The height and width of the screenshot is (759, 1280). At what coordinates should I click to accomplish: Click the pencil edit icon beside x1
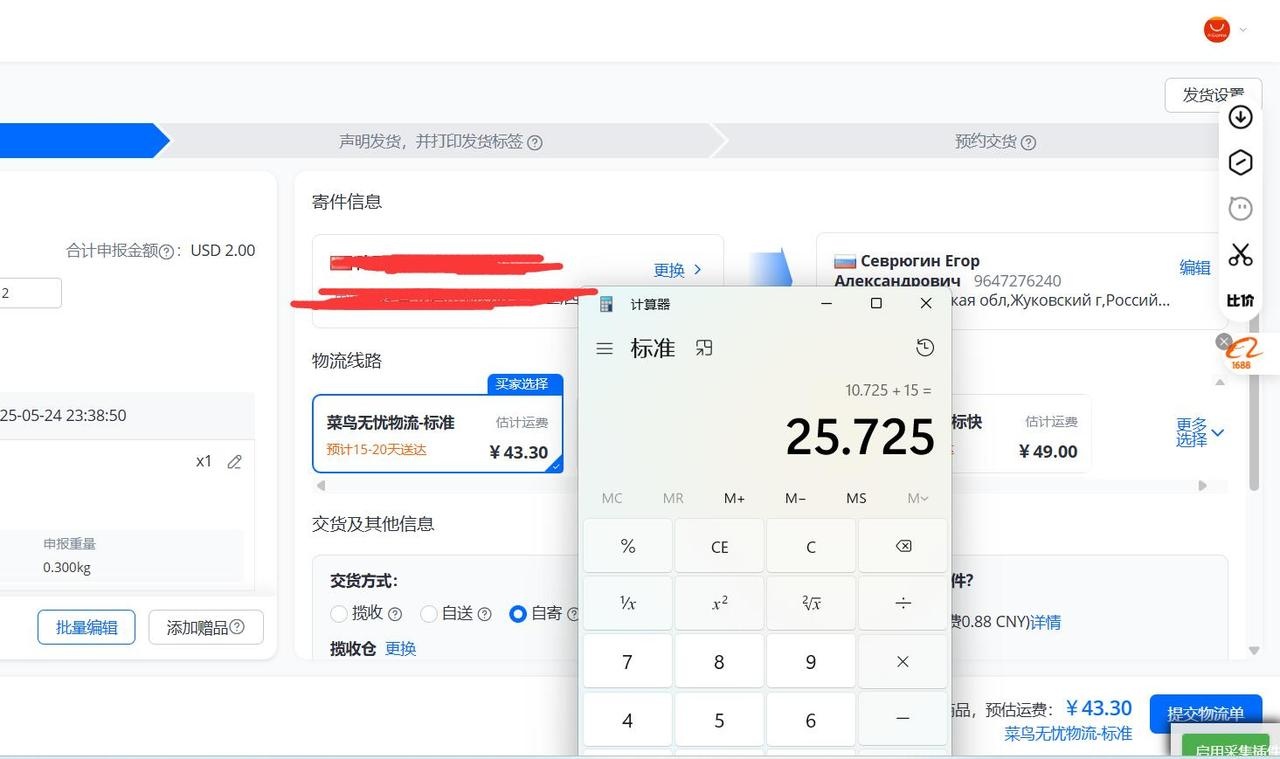[x=234, y=461]
